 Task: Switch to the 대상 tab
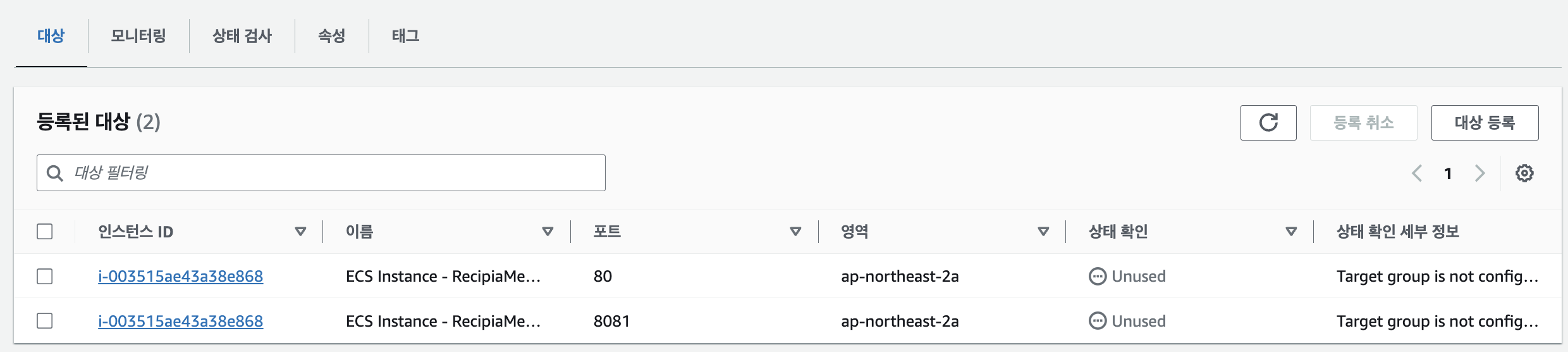coord(51,35)
